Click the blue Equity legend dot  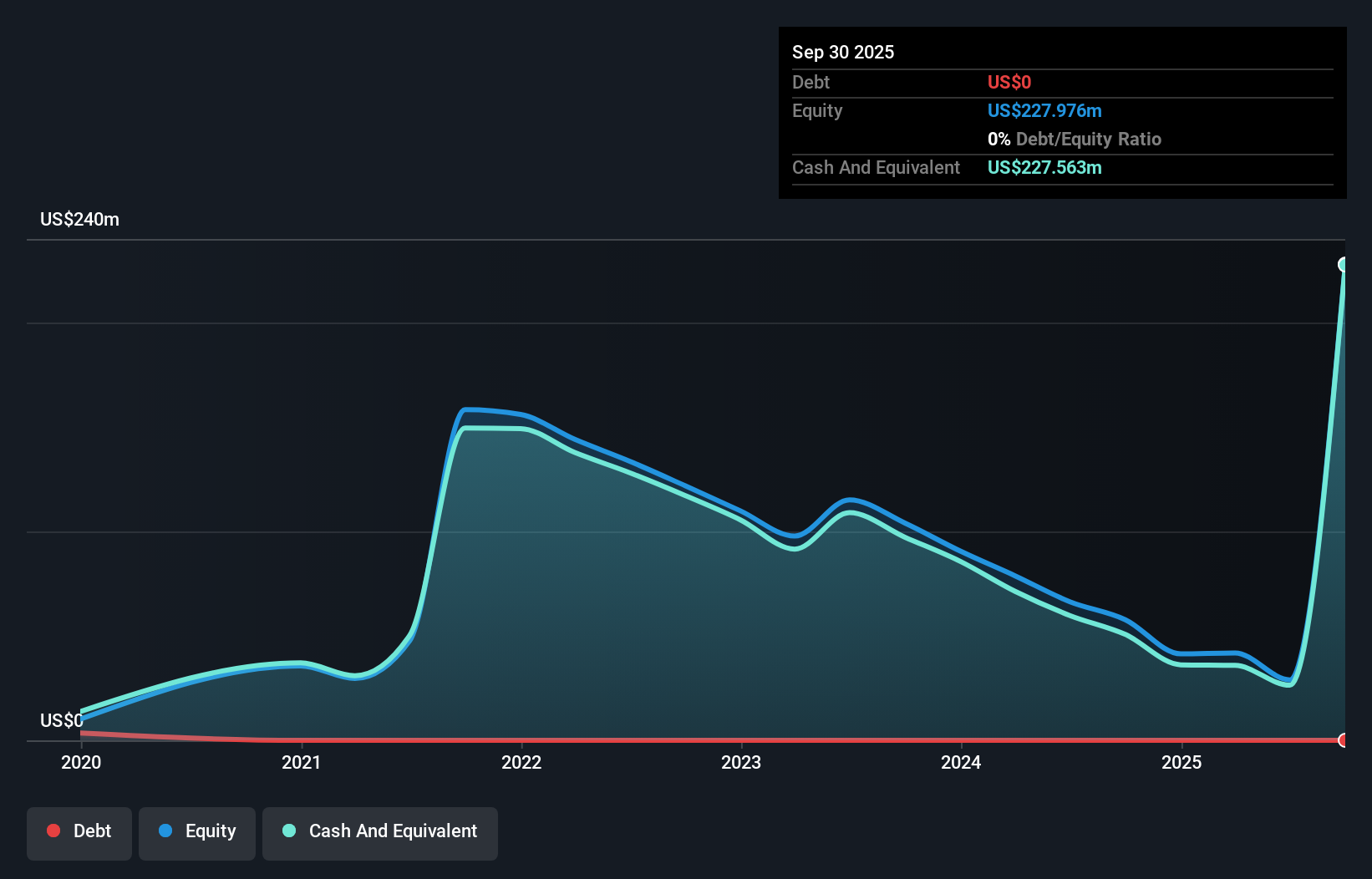[x=167, y=831]
